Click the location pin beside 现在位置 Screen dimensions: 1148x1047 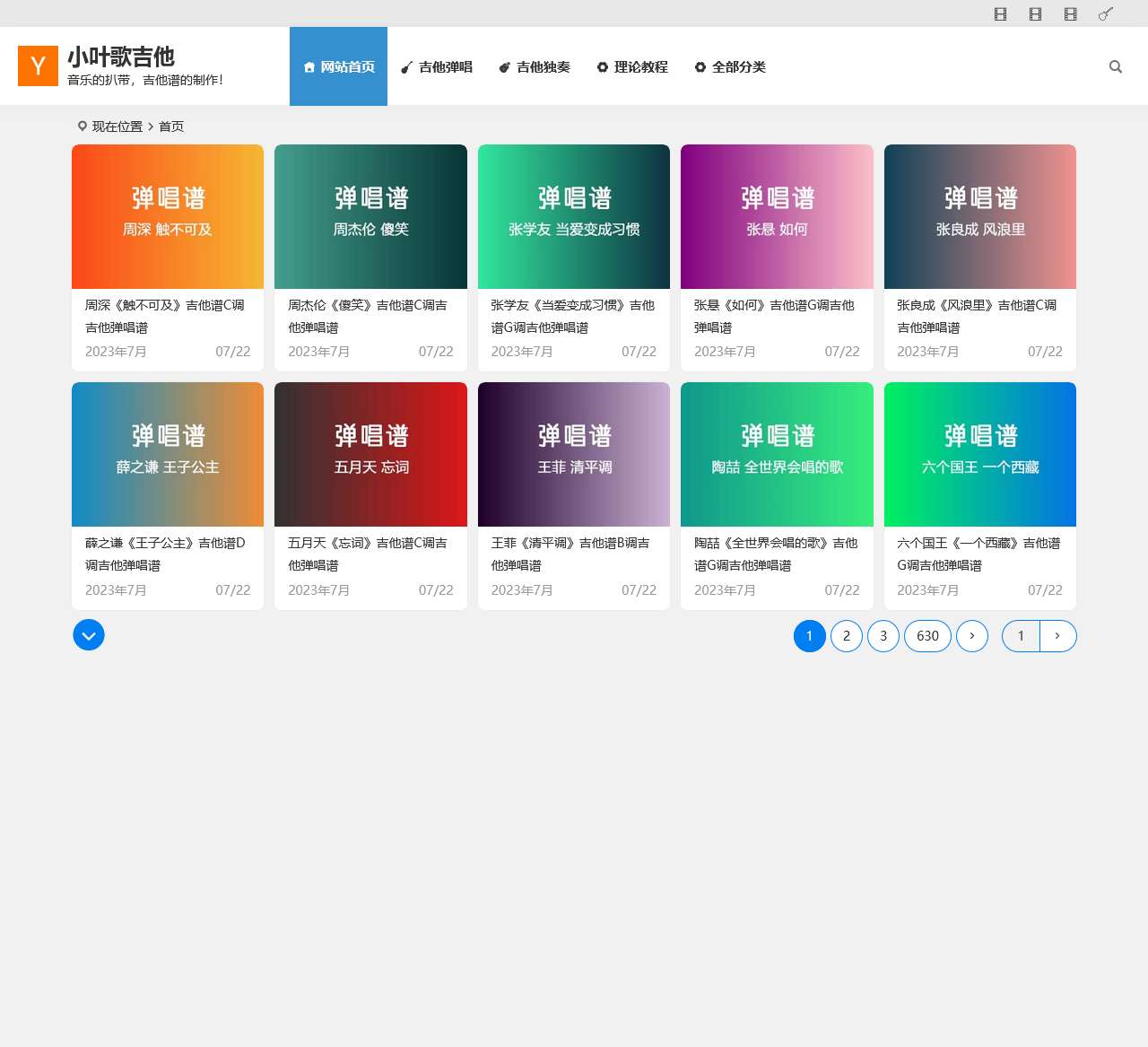(x=82, y=126)
